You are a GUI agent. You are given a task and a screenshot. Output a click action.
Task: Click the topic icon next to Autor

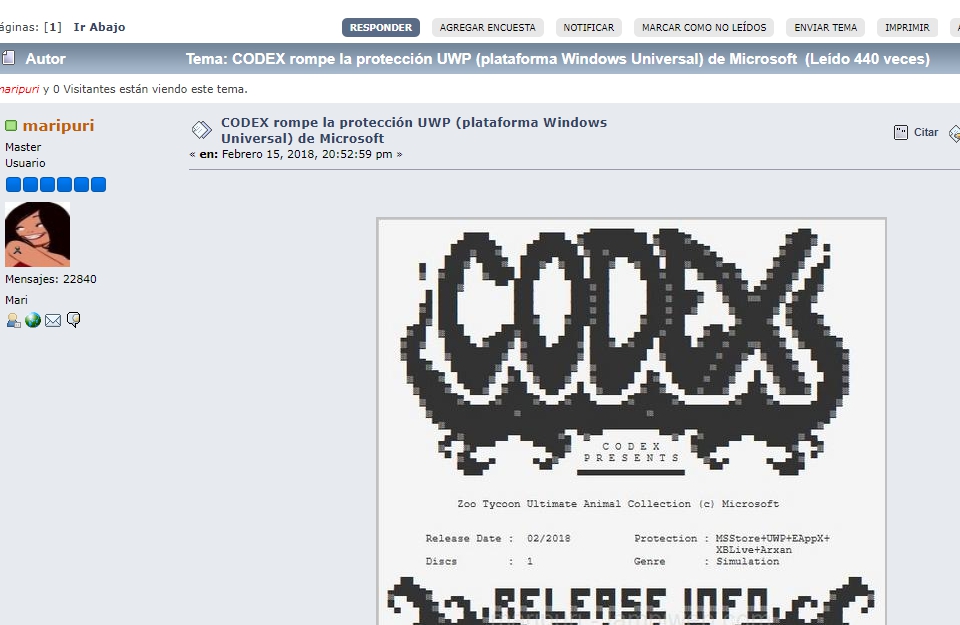click(x=9, y=58)
